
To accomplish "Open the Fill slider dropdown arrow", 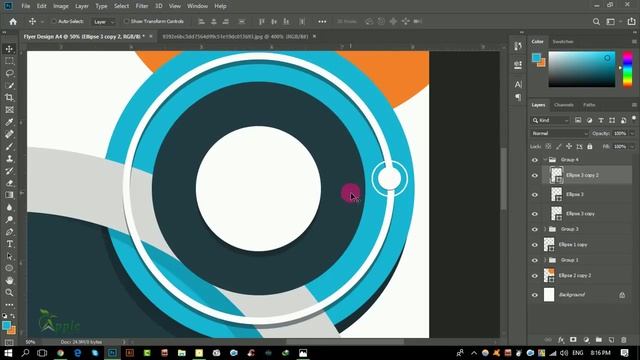I will coord(632,147).
